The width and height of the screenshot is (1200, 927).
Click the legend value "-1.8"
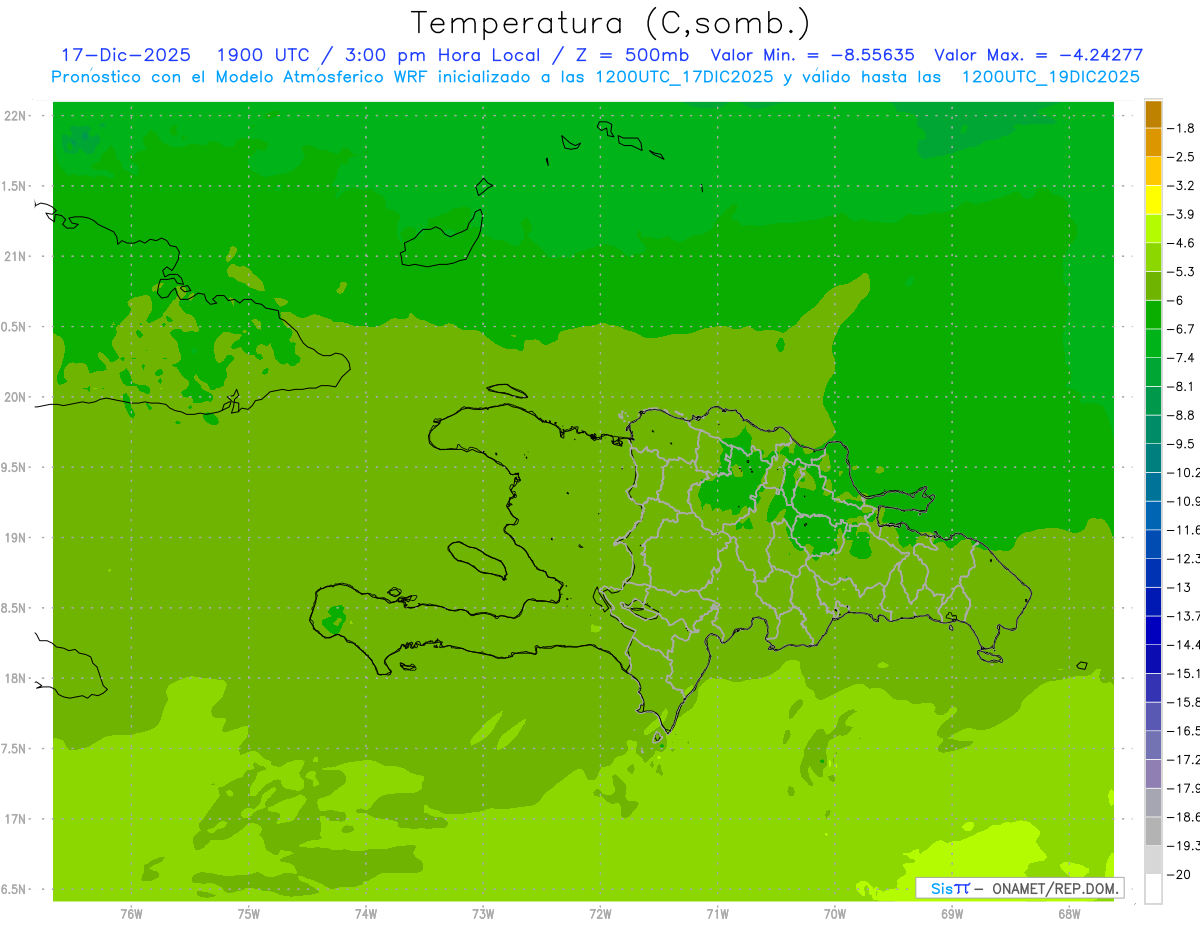click(1181, 128)
